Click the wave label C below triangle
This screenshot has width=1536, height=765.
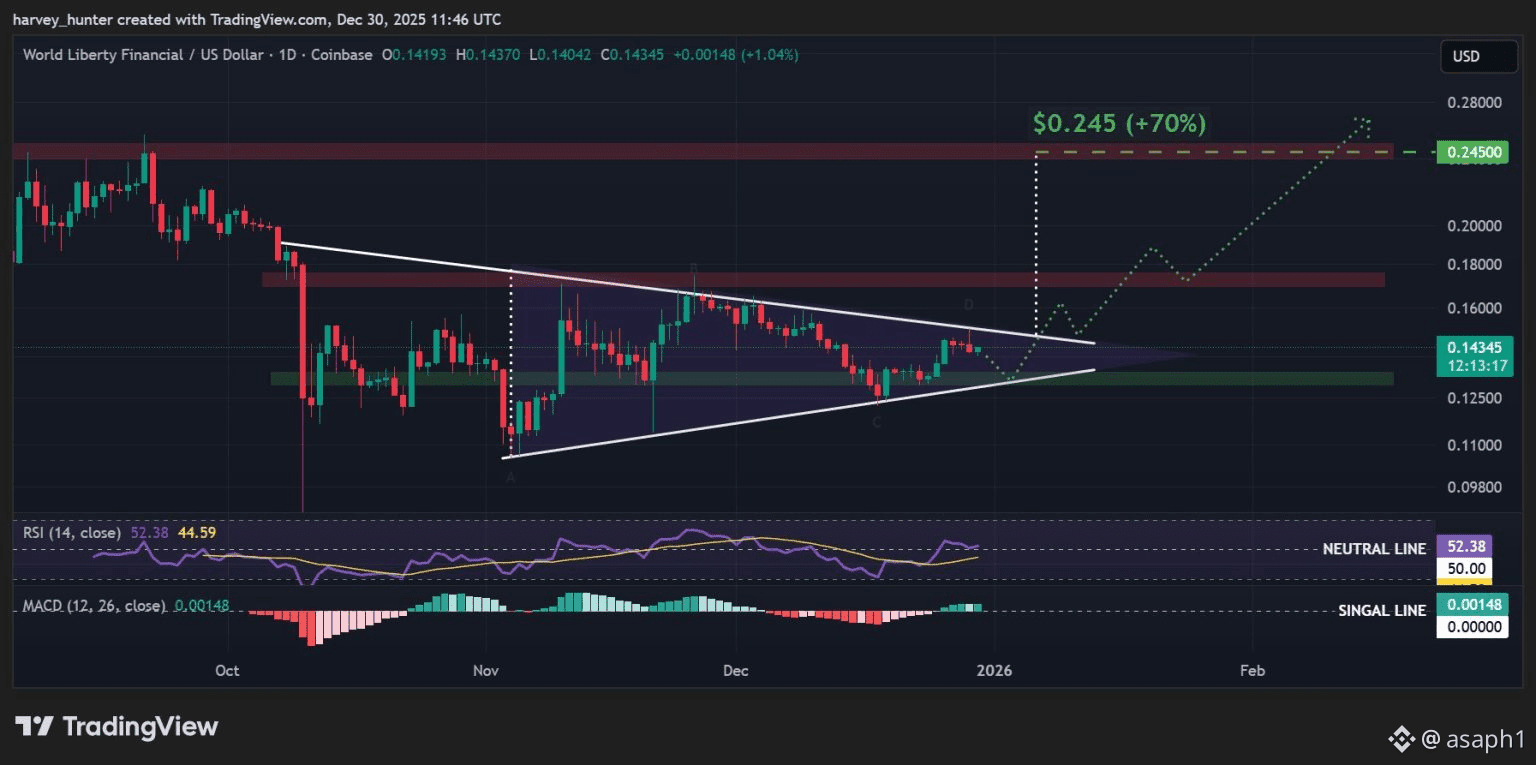(x=877, y=423)
